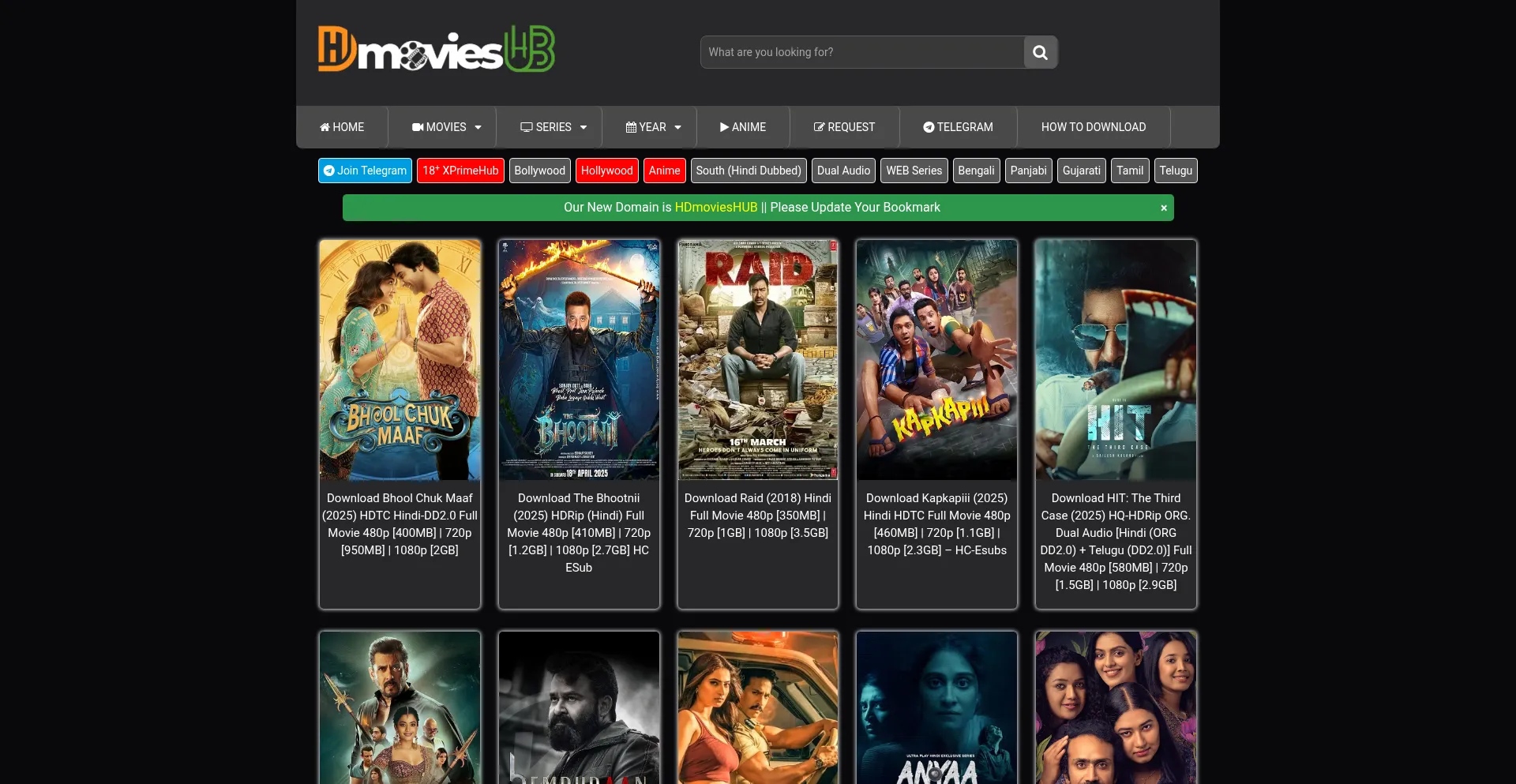Select the Bengali tag
The image size is (1516, 784).
[977, 171]
